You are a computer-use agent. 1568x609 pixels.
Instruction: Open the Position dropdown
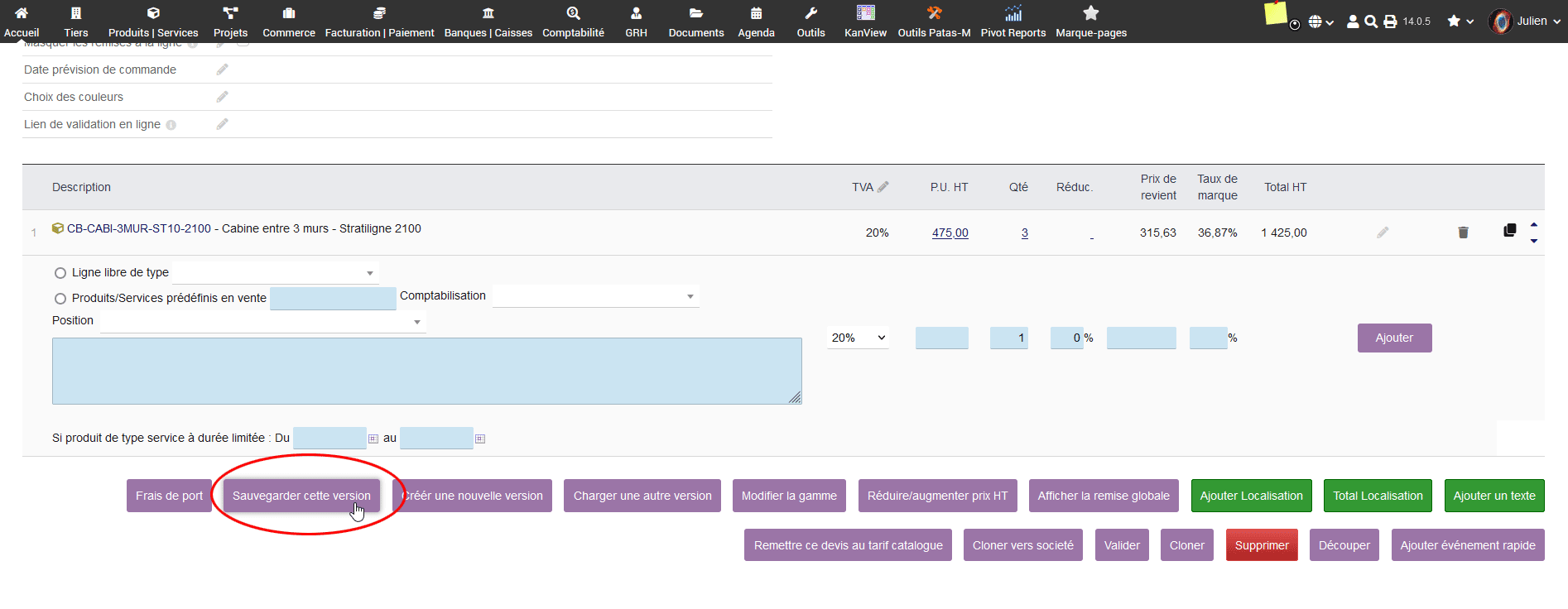pos(263,321)
